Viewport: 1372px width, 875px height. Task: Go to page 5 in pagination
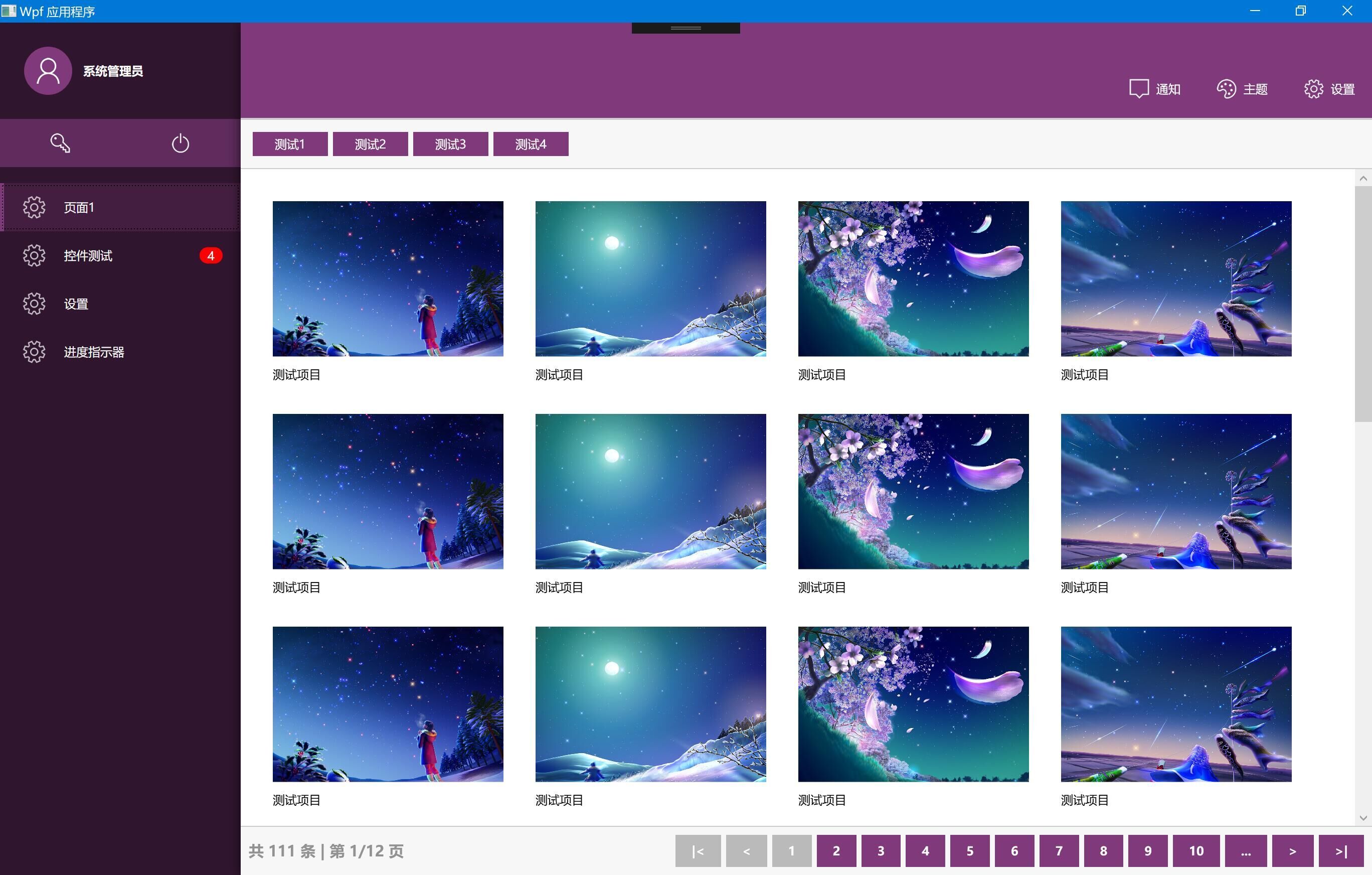(970, 850)
